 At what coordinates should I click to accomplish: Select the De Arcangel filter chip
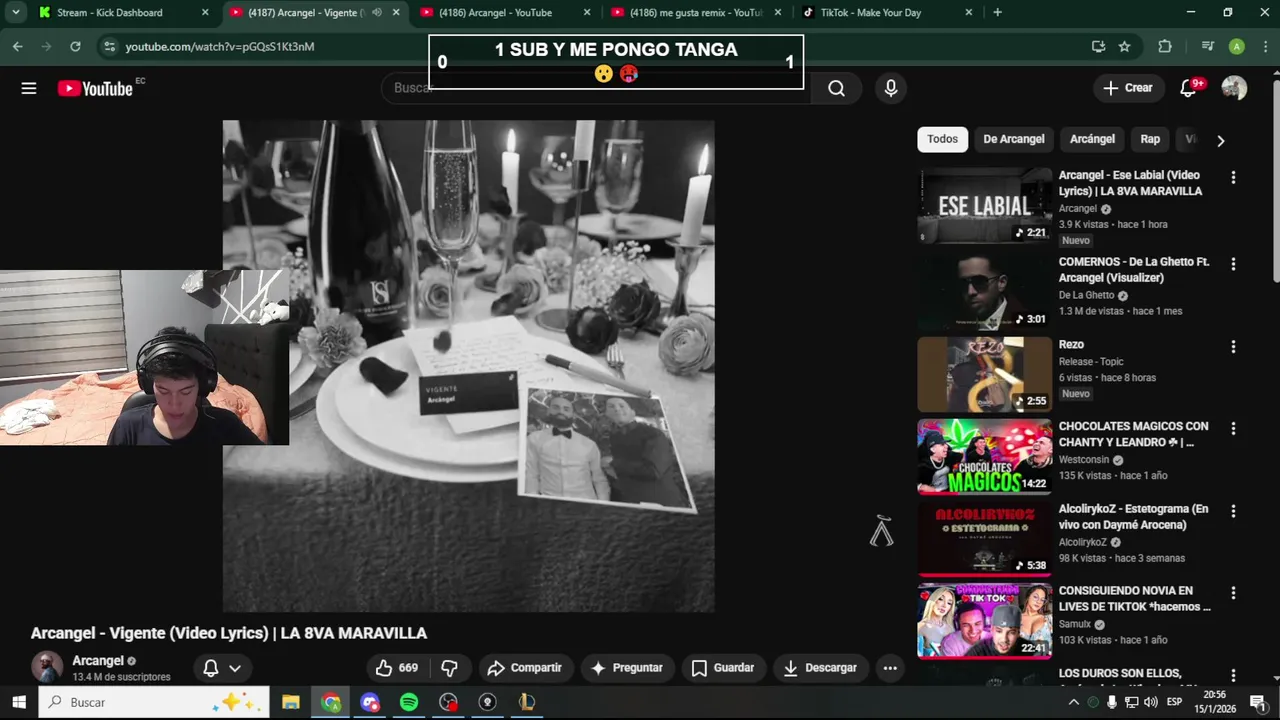1013,139
